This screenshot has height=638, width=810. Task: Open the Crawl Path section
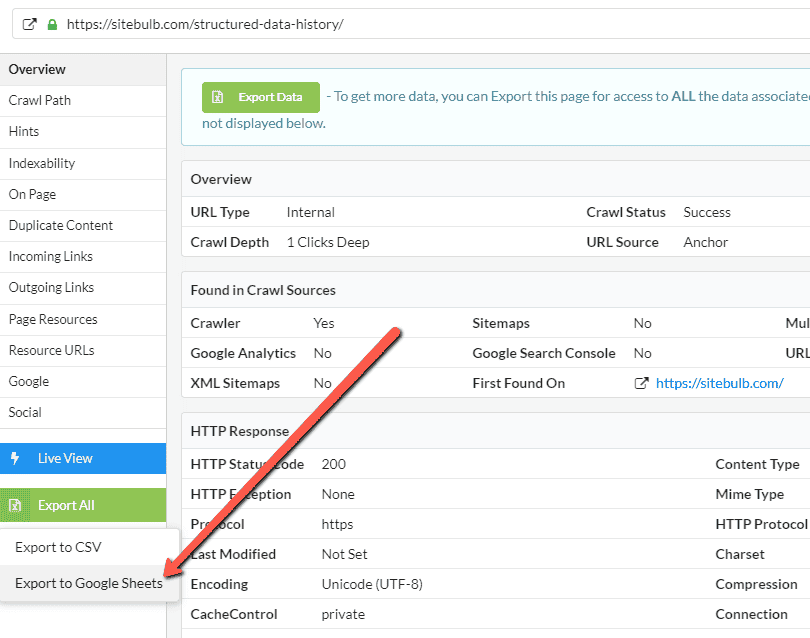83,101
